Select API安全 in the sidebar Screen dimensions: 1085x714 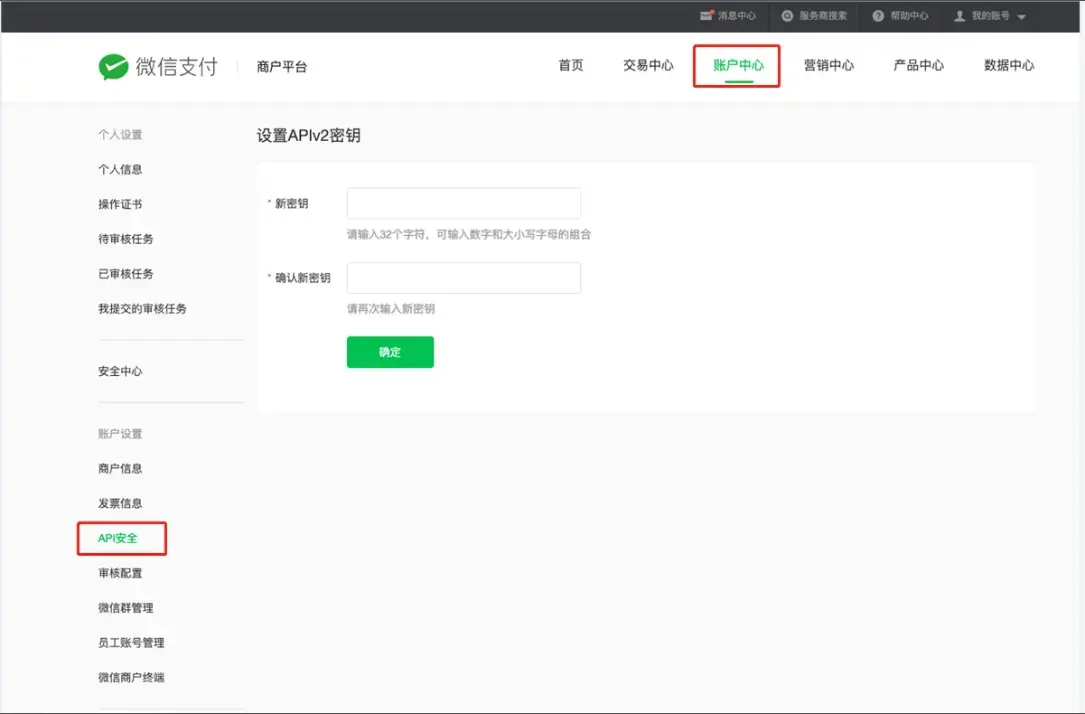(118, 538)
